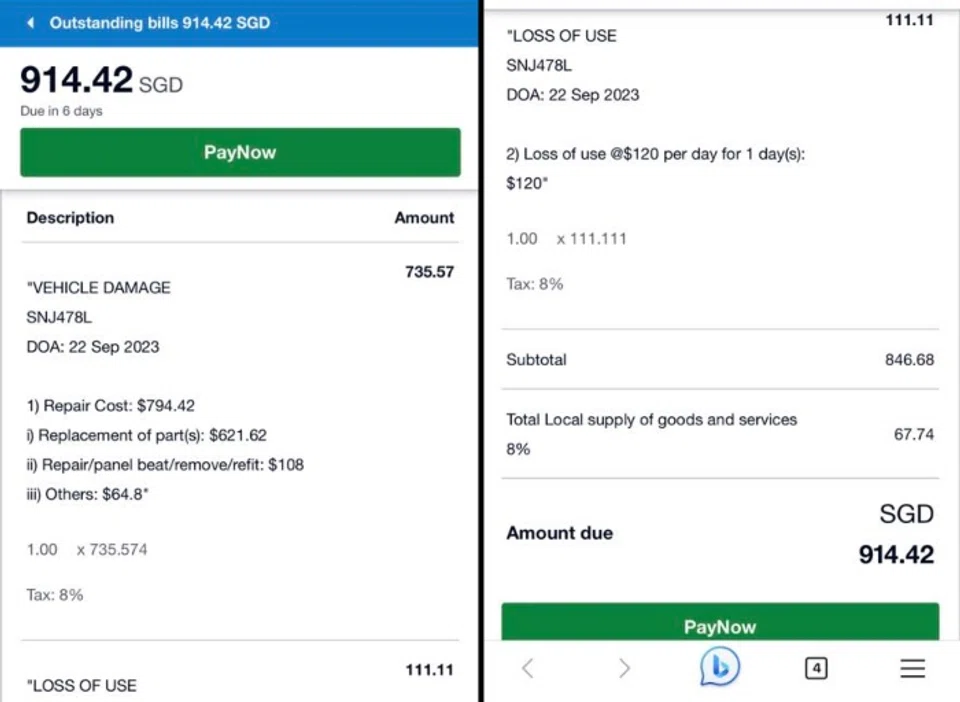Select Total Local supply of goods and services
This screenshot has width=960, height=702.
tap(651, 420)
